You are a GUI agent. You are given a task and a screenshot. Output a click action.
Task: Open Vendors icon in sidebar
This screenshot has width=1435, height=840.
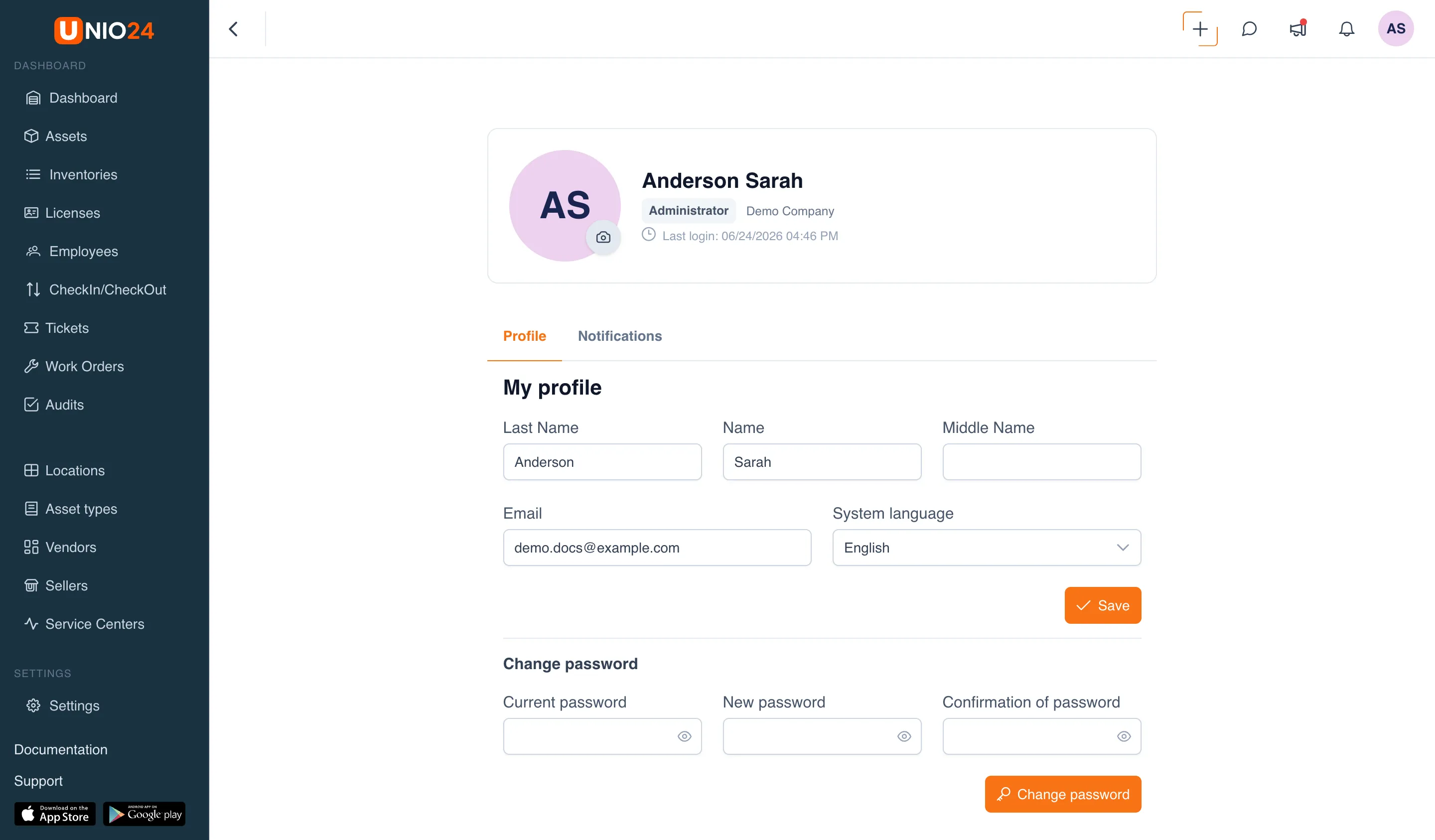31,547
